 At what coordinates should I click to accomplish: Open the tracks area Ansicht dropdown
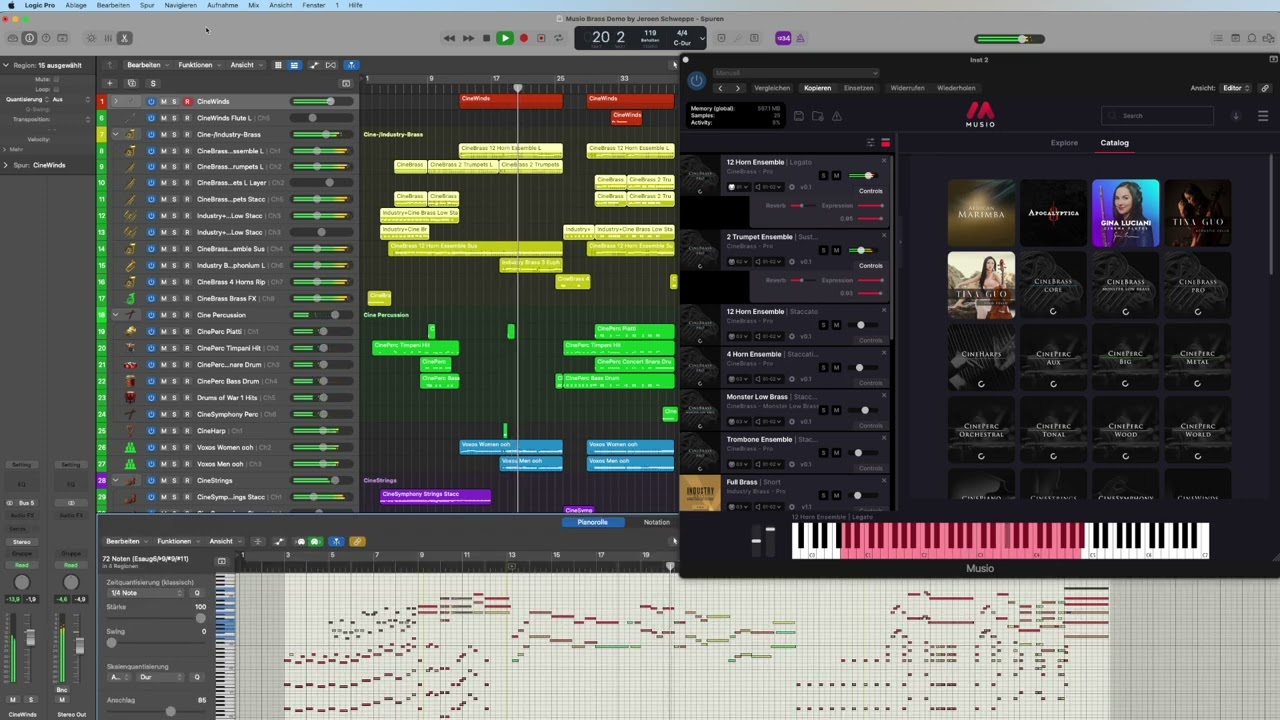click(x=245, y=65)
